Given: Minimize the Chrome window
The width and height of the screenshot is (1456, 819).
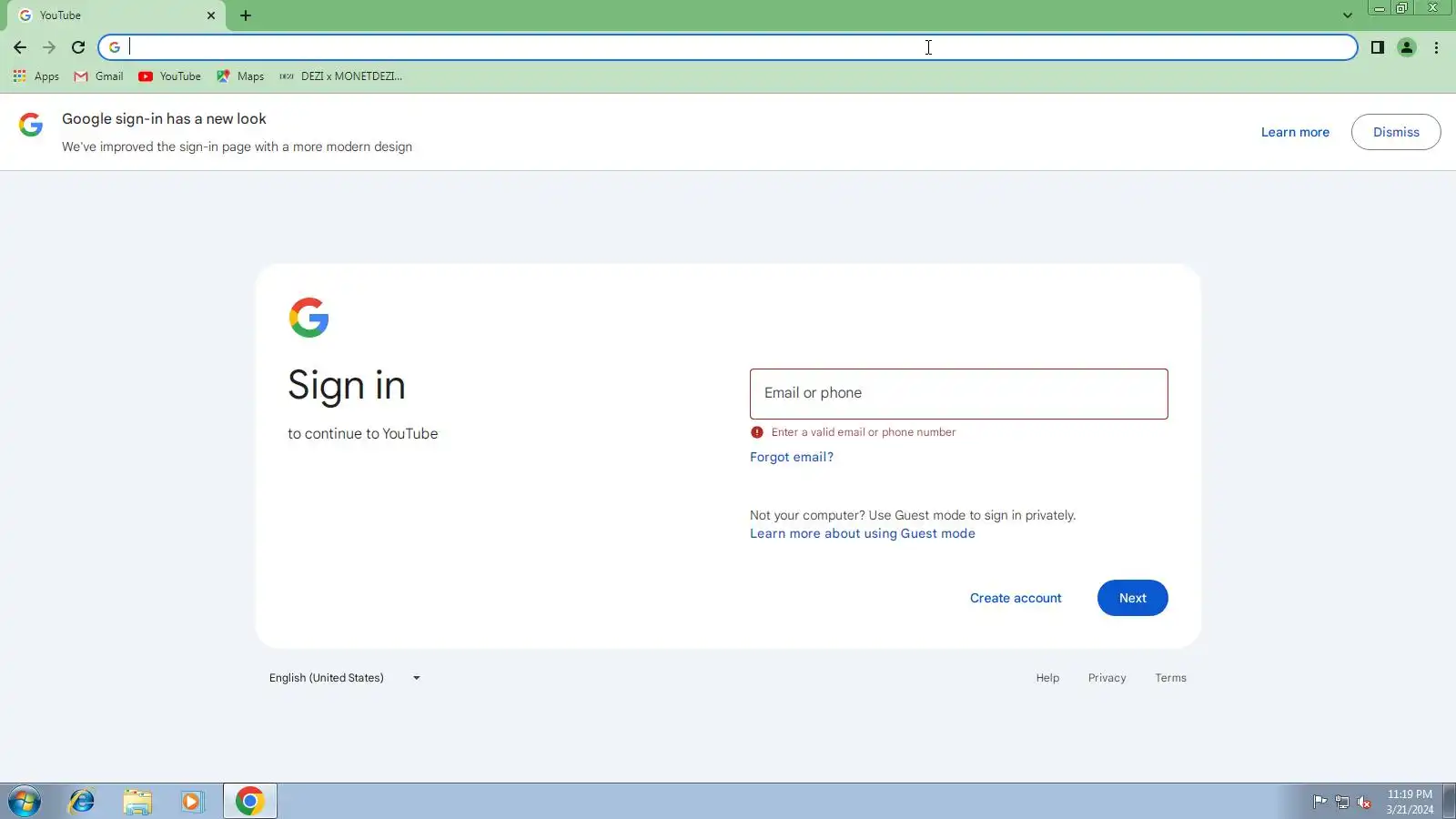Looking at the screenshot, I should pos(1380,8).
